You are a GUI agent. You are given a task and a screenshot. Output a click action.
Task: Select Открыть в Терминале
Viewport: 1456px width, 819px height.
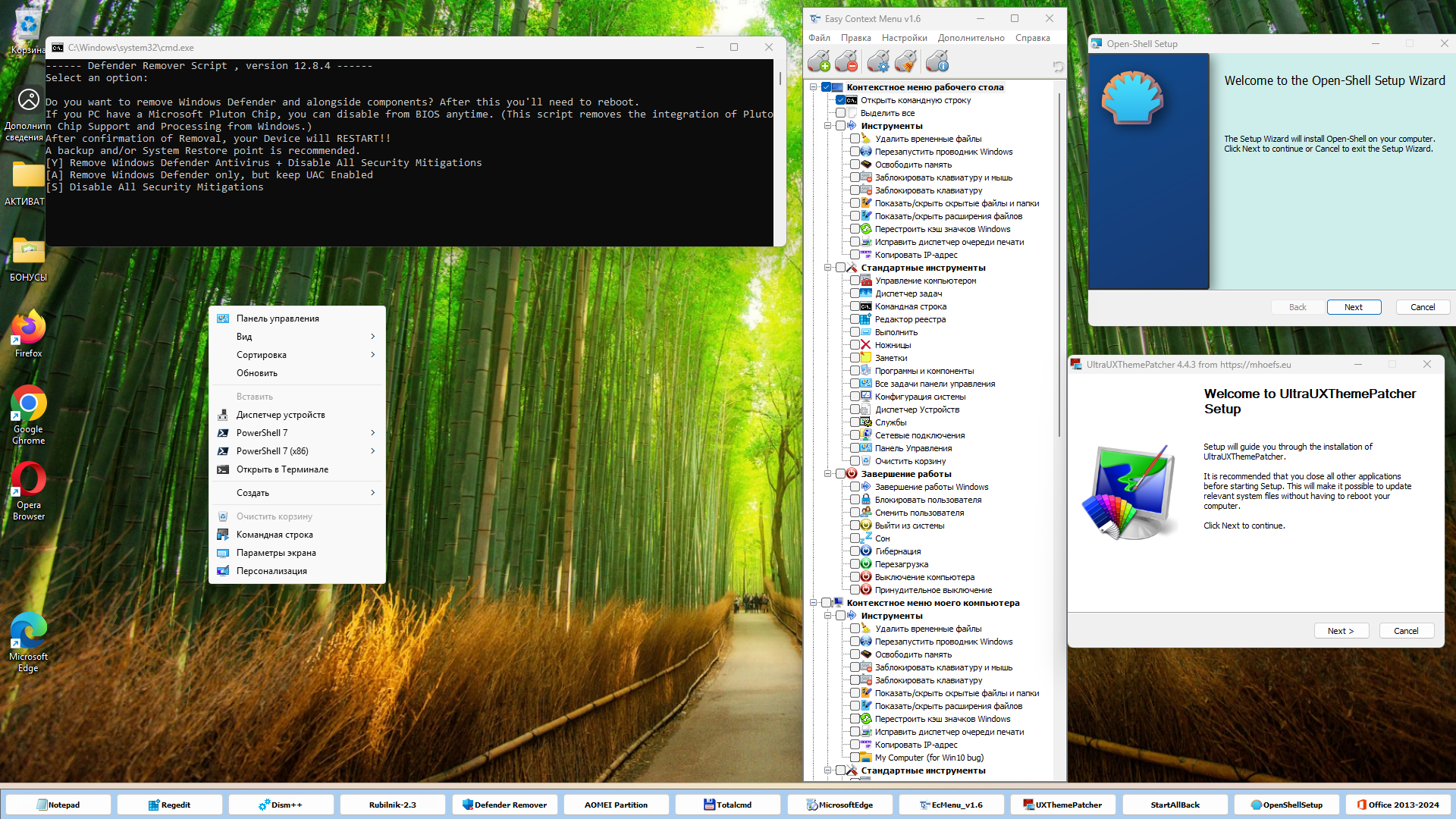[x=297, y=469]
